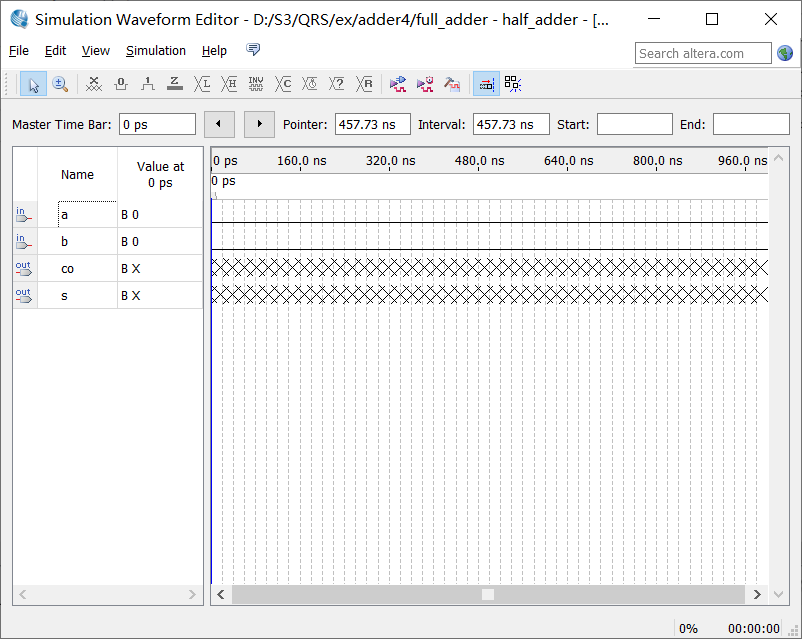Open Random Values (R) tool
Viewport: 802px width, 639px height.
pyautogui.click(x=364, y=84)
